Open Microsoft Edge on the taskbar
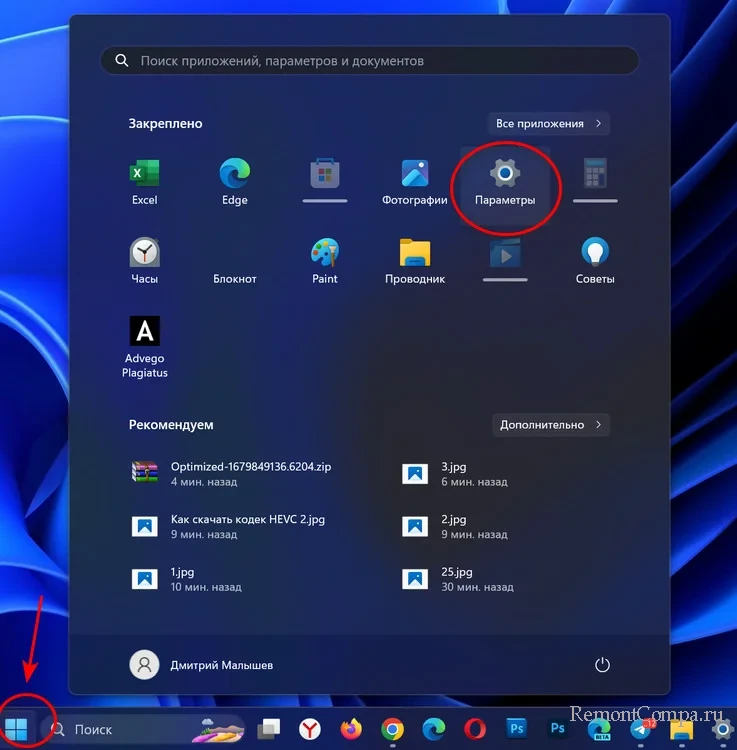 tap(434, 729)
